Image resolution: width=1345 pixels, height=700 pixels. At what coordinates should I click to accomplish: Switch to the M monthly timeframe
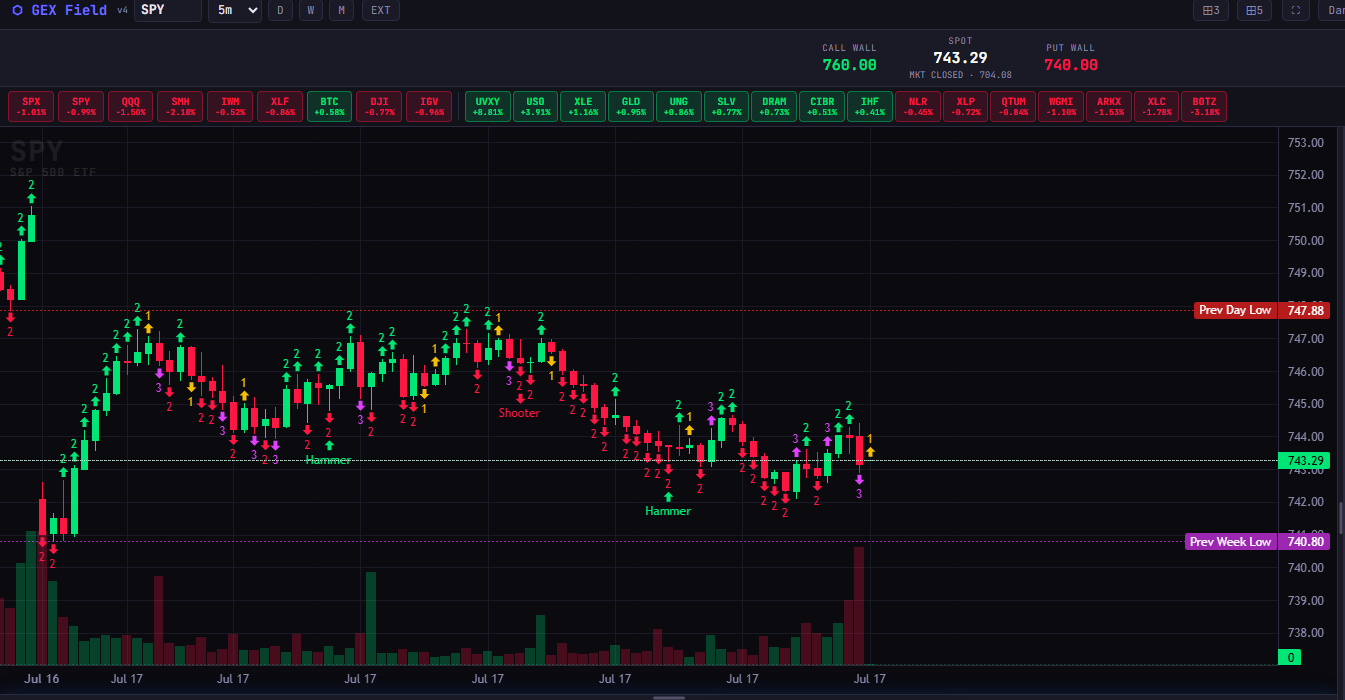tap(342, 10)
